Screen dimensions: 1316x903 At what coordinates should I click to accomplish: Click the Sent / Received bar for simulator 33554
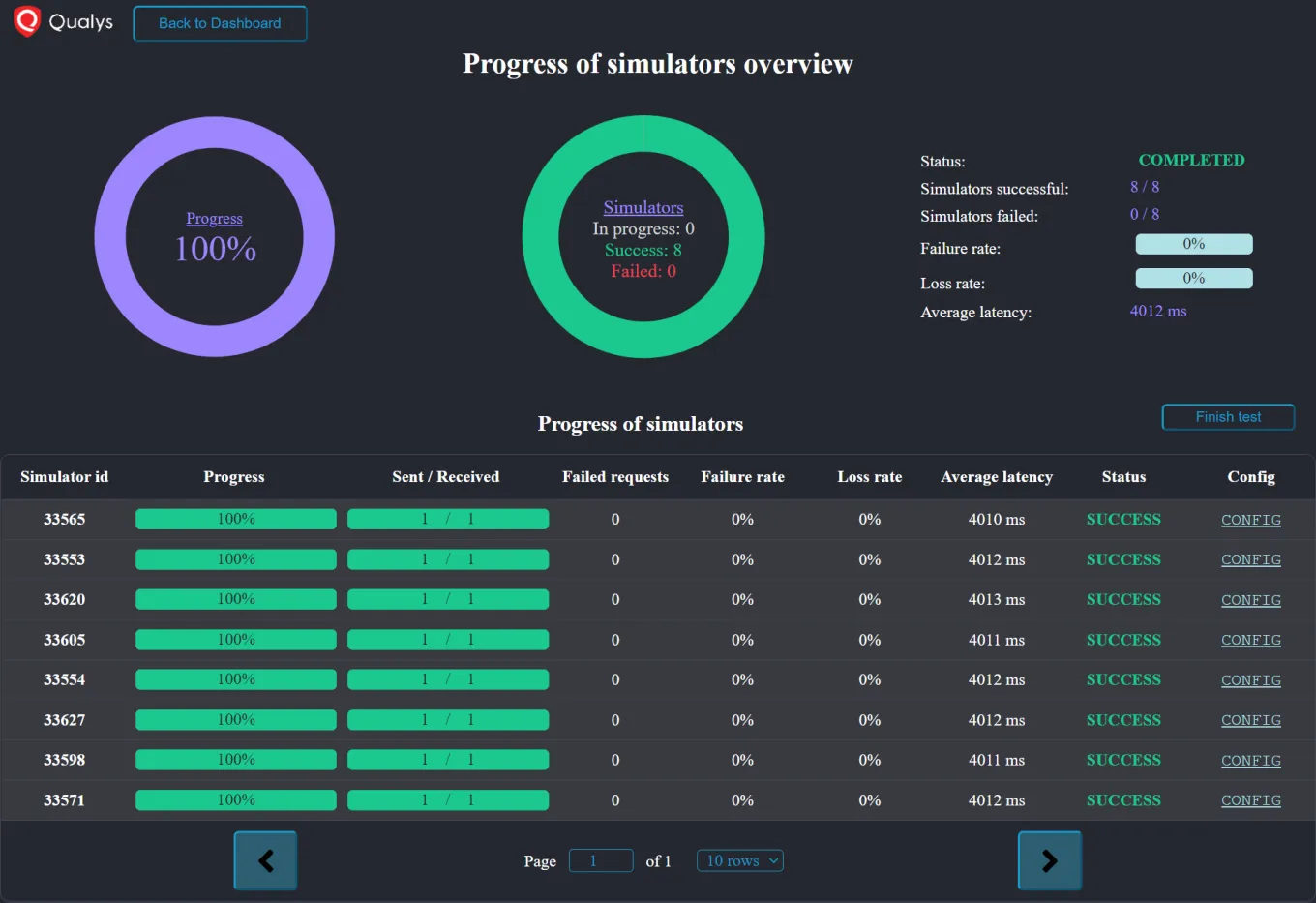click(447, 679)
